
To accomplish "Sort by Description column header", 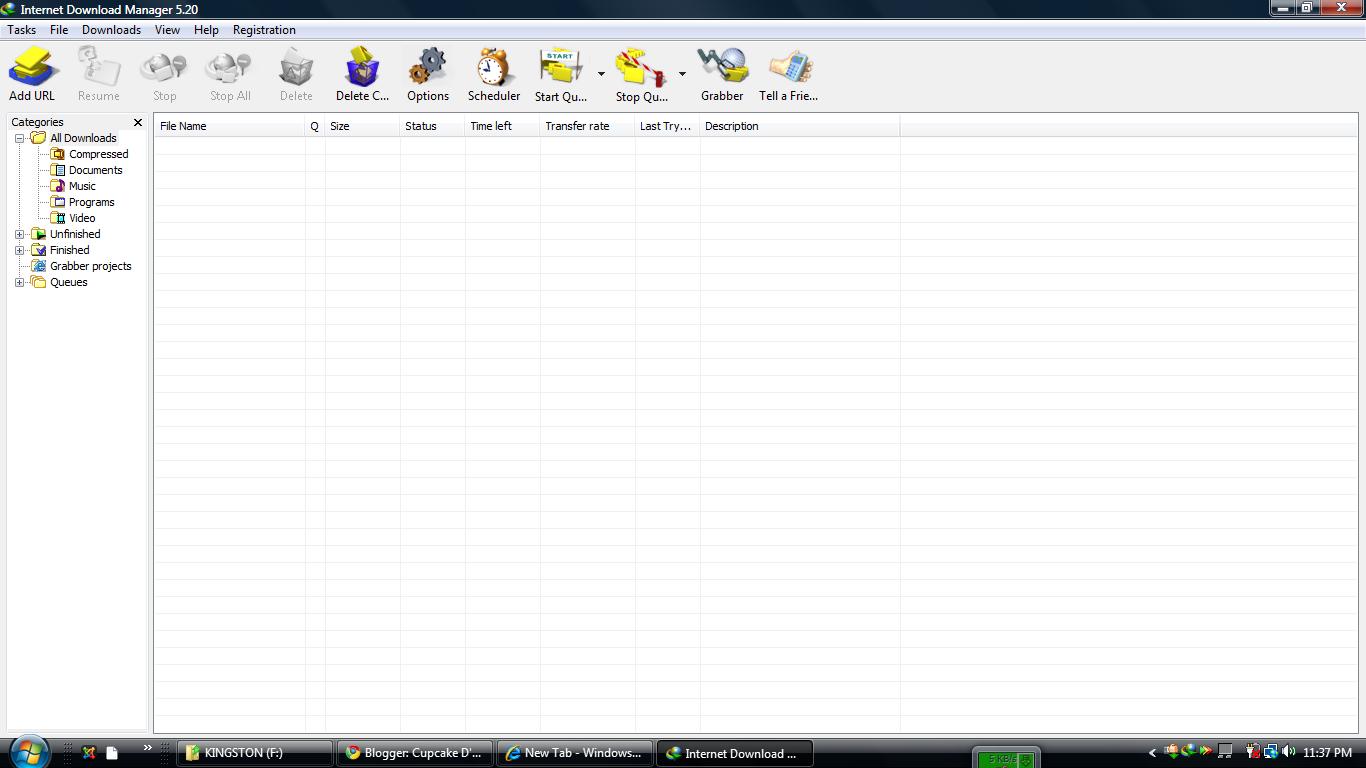I will click(799, 126).
